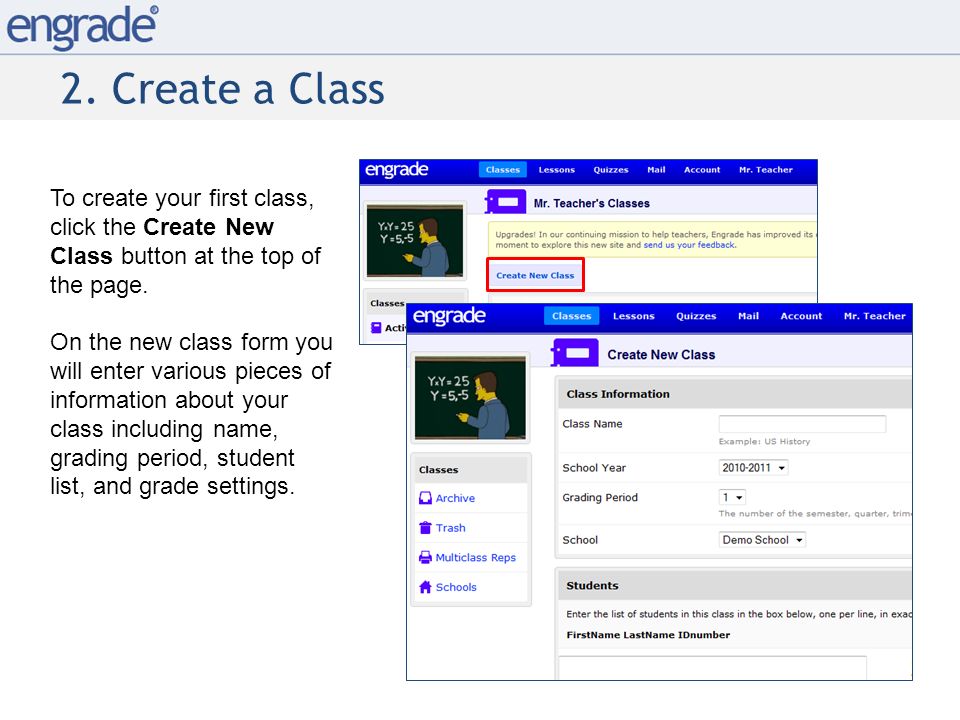Open the Trash link in sidebar
The width and height of the screenshot is (960, 720).
[451, 528]
